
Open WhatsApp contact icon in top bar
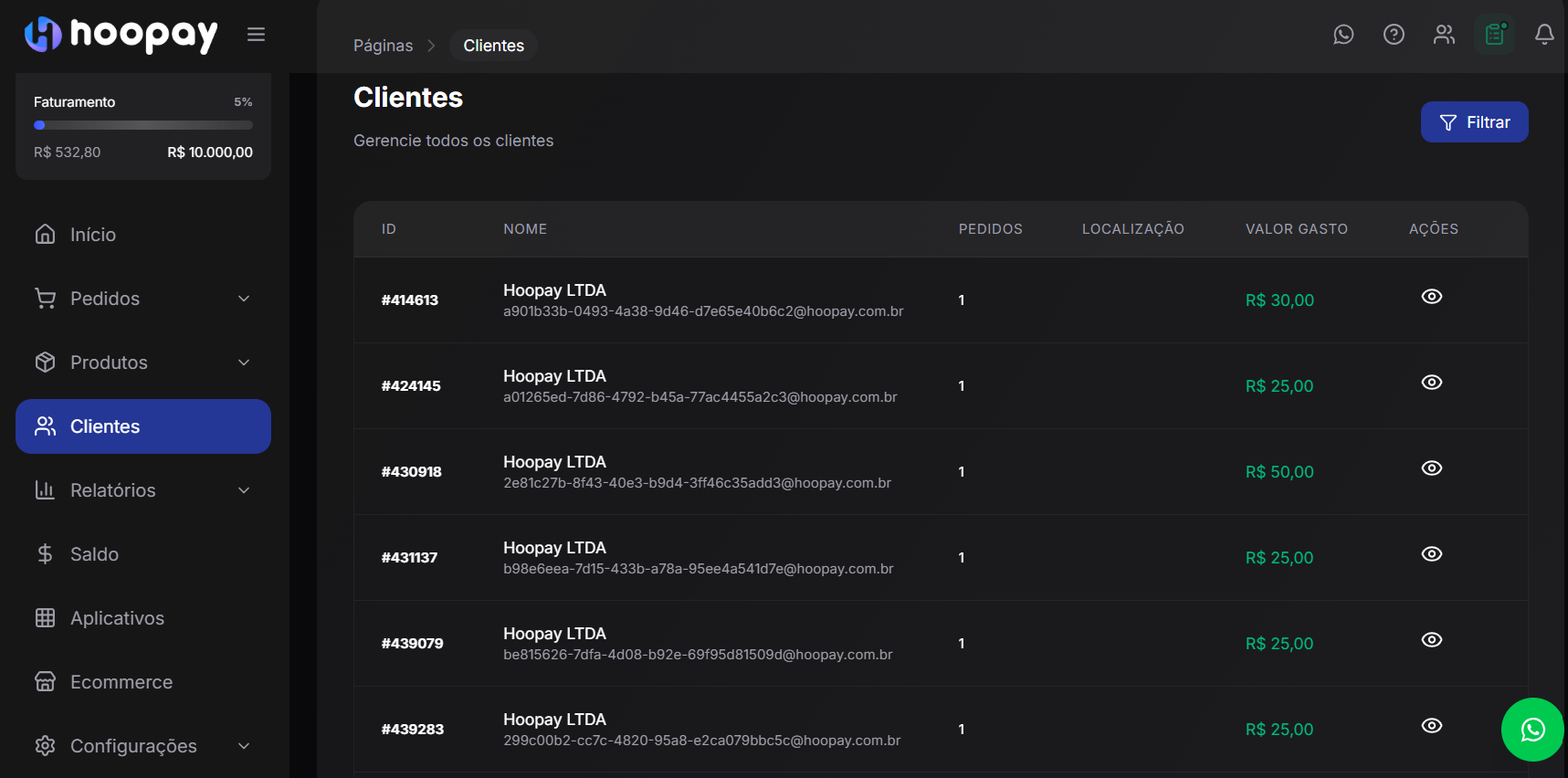[1343, 35]
